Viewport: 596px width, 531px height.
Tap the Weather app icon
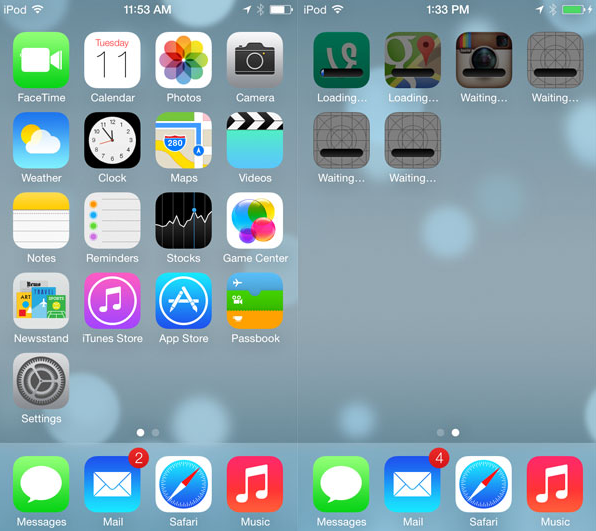click(x=41, y=140)
